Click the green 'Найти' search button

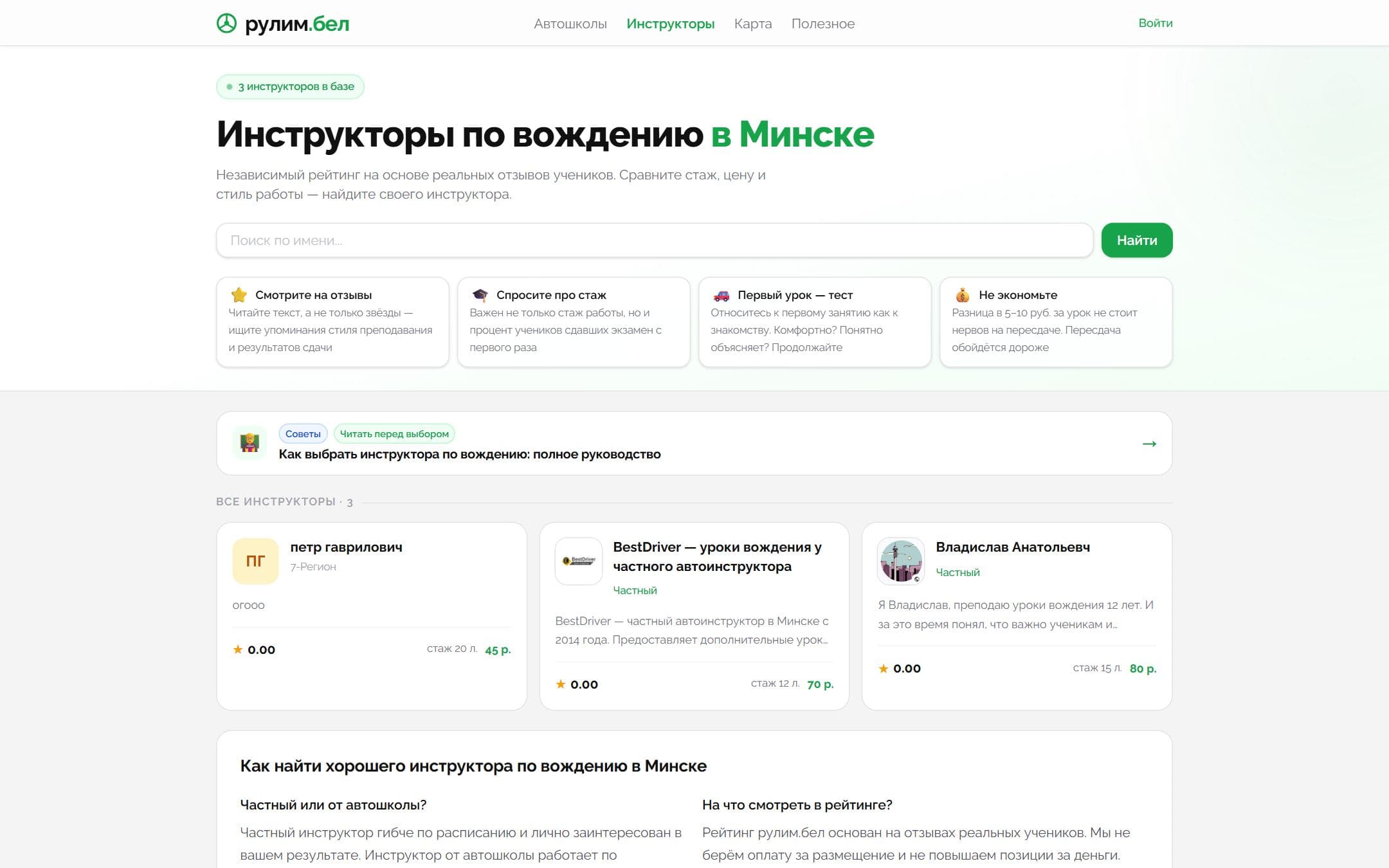(1137, 240)
